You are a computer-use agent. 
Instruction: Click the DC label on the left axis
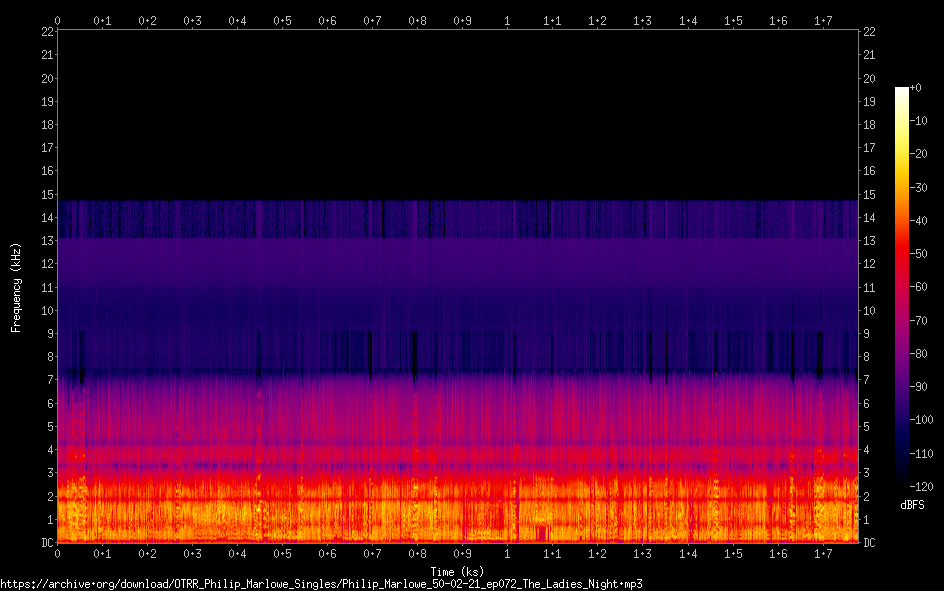[45, 543]
